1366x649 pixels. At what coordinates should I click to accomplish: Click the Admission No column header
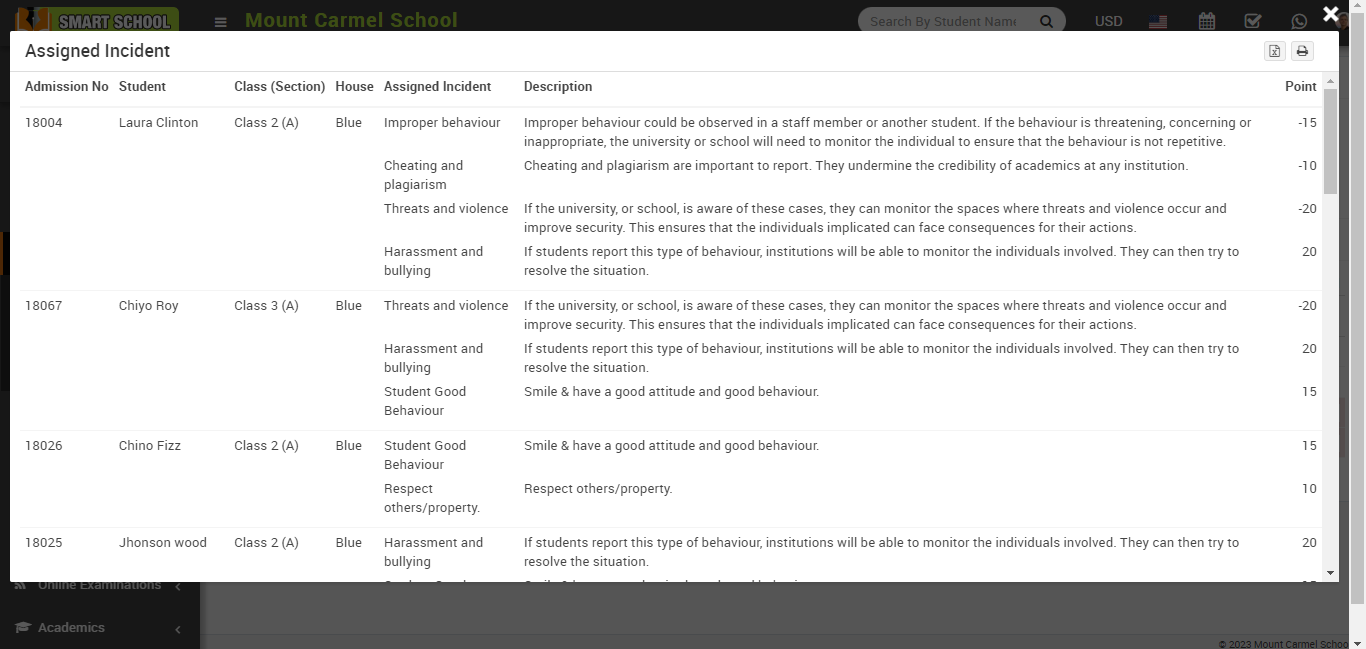66,87
